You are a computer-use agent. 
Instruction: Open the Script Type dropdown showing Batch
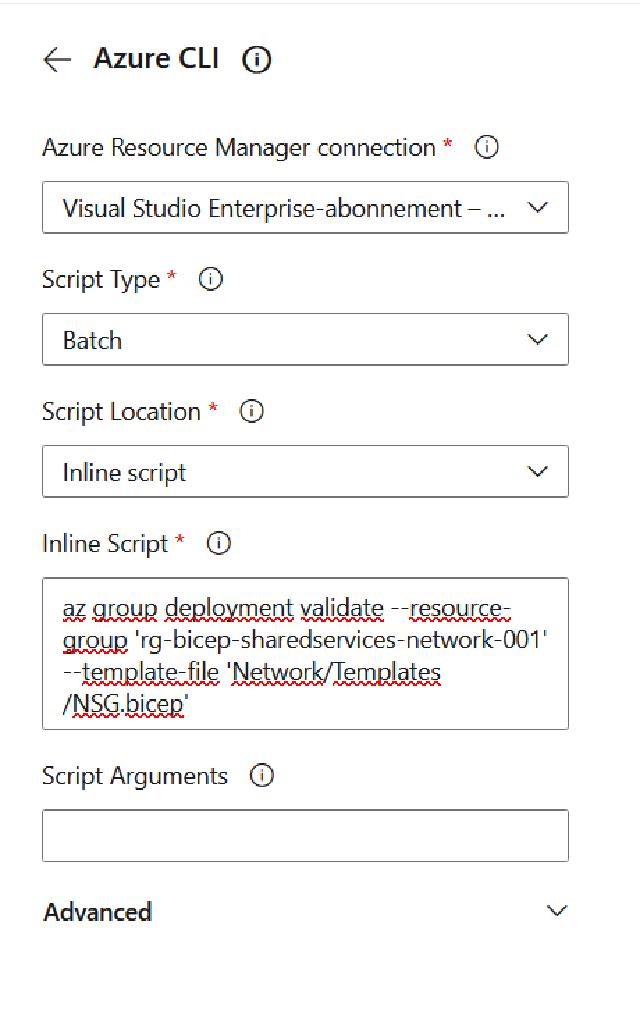285,340
